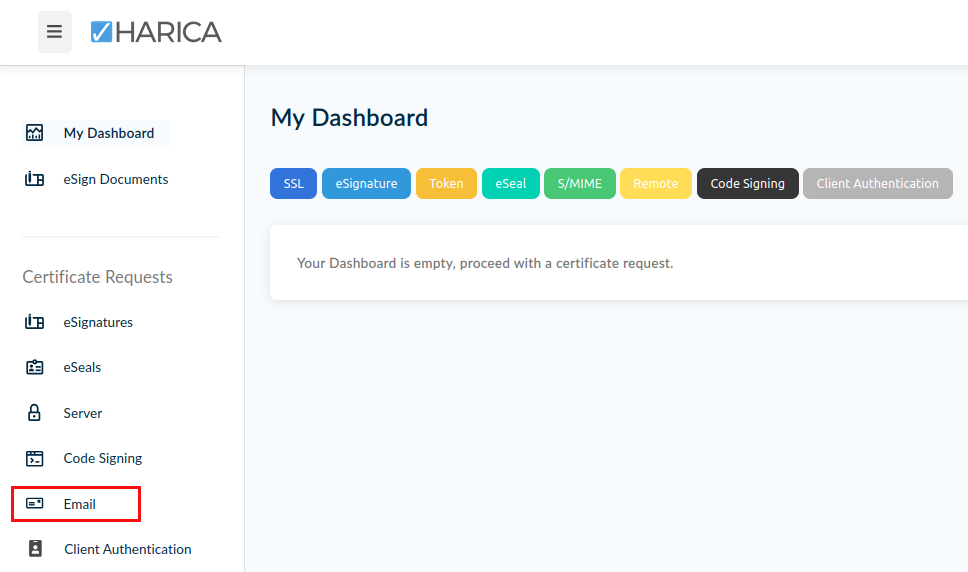
Task: Click the My Dashboard chart icon
Action: pos(35,133)
